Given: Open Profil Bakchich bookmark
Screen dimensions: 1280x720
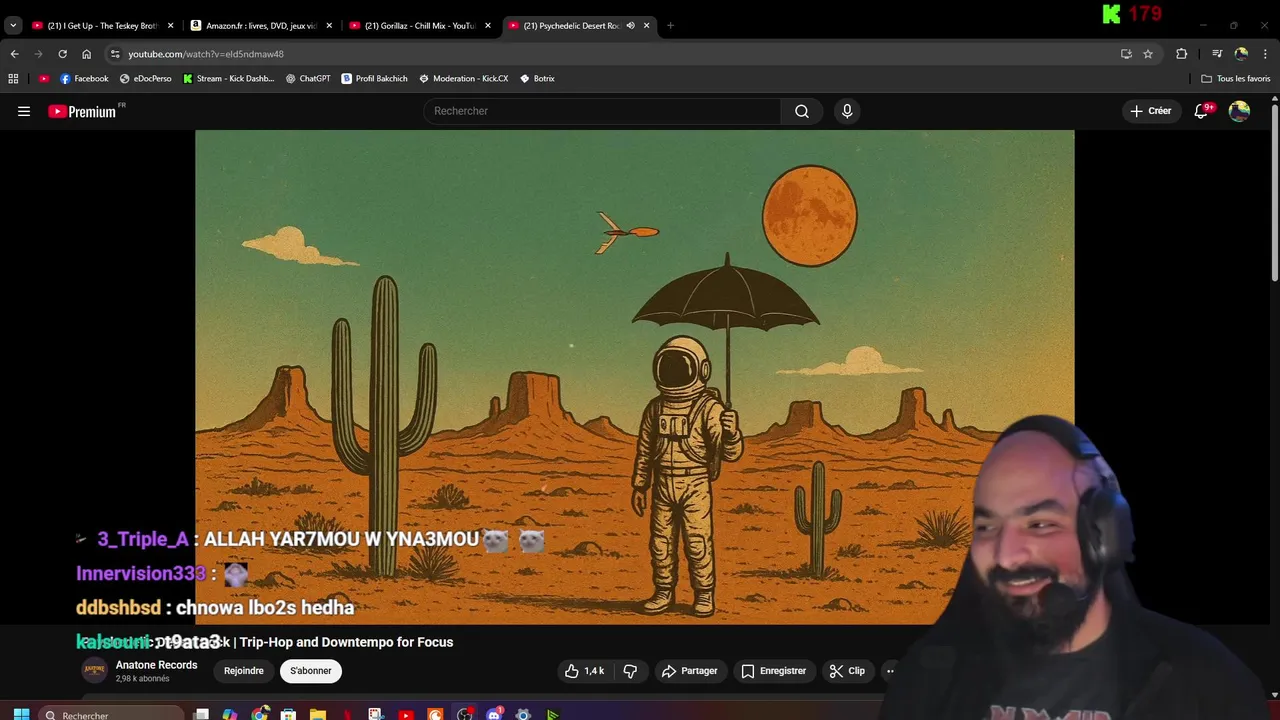Looking at the screenshot, I should coord(374,78).
